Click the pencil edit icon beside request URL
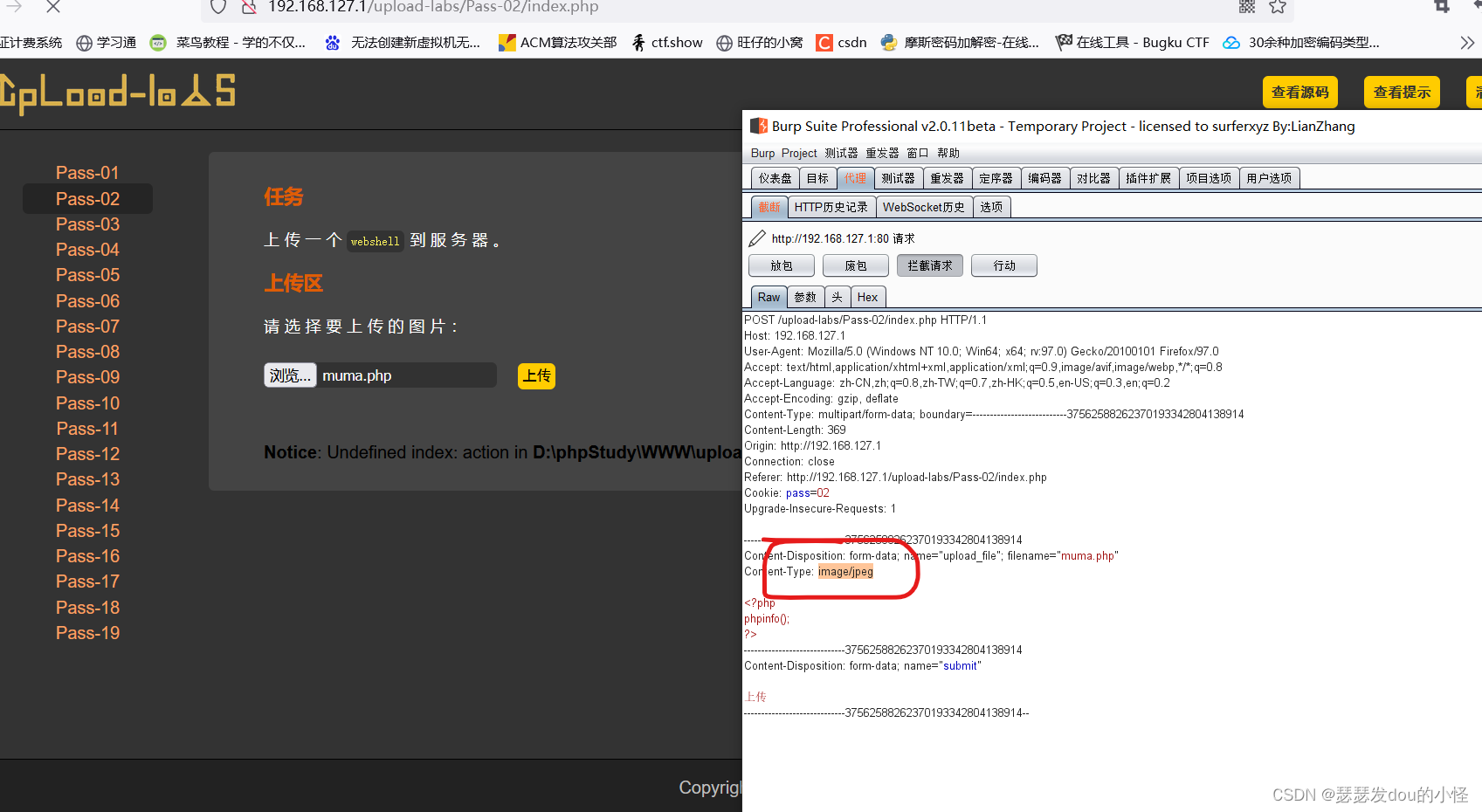The height and width of the screenshot is (812, 1482). (757, 238)
